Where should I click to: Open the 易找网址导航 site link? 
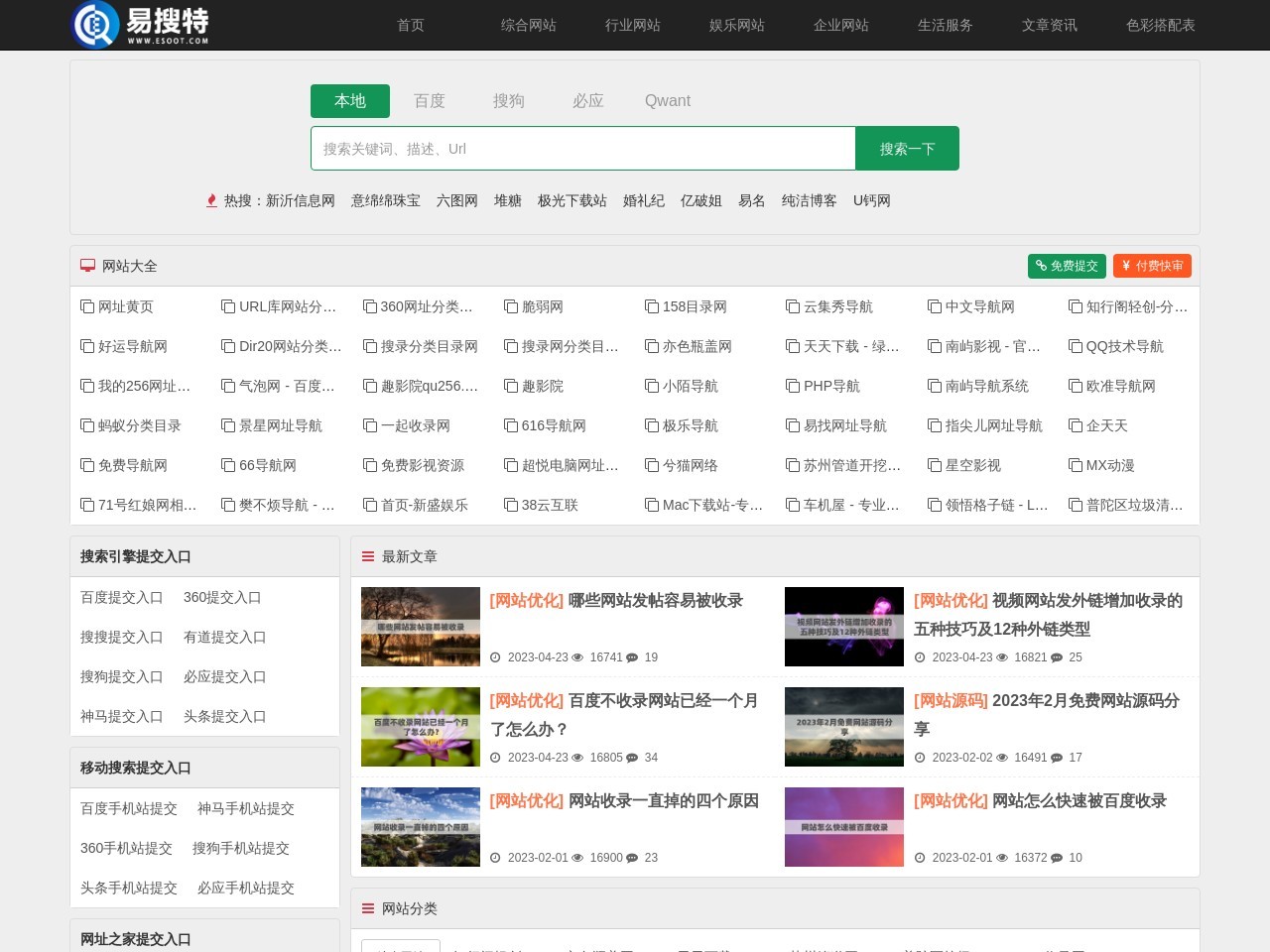point(845,425)
